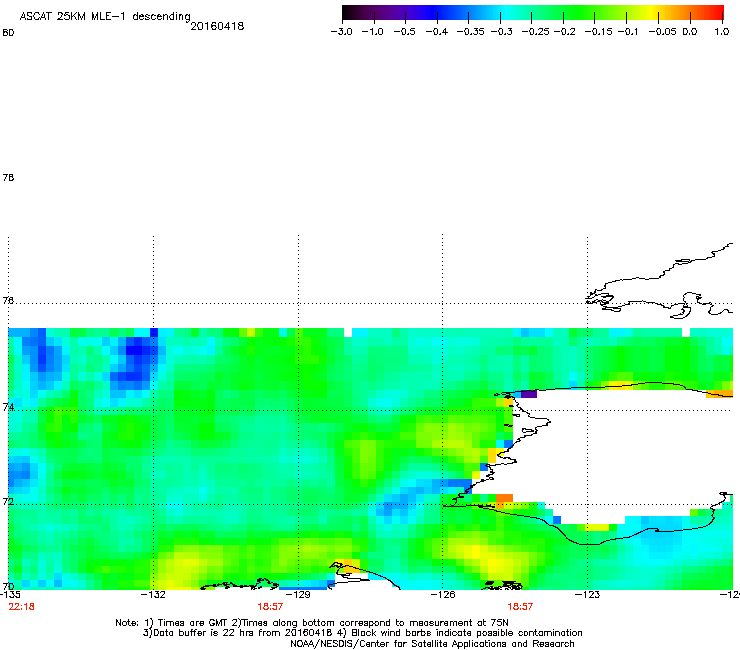Click the "1.0" color scale label

tap(722, 32)
